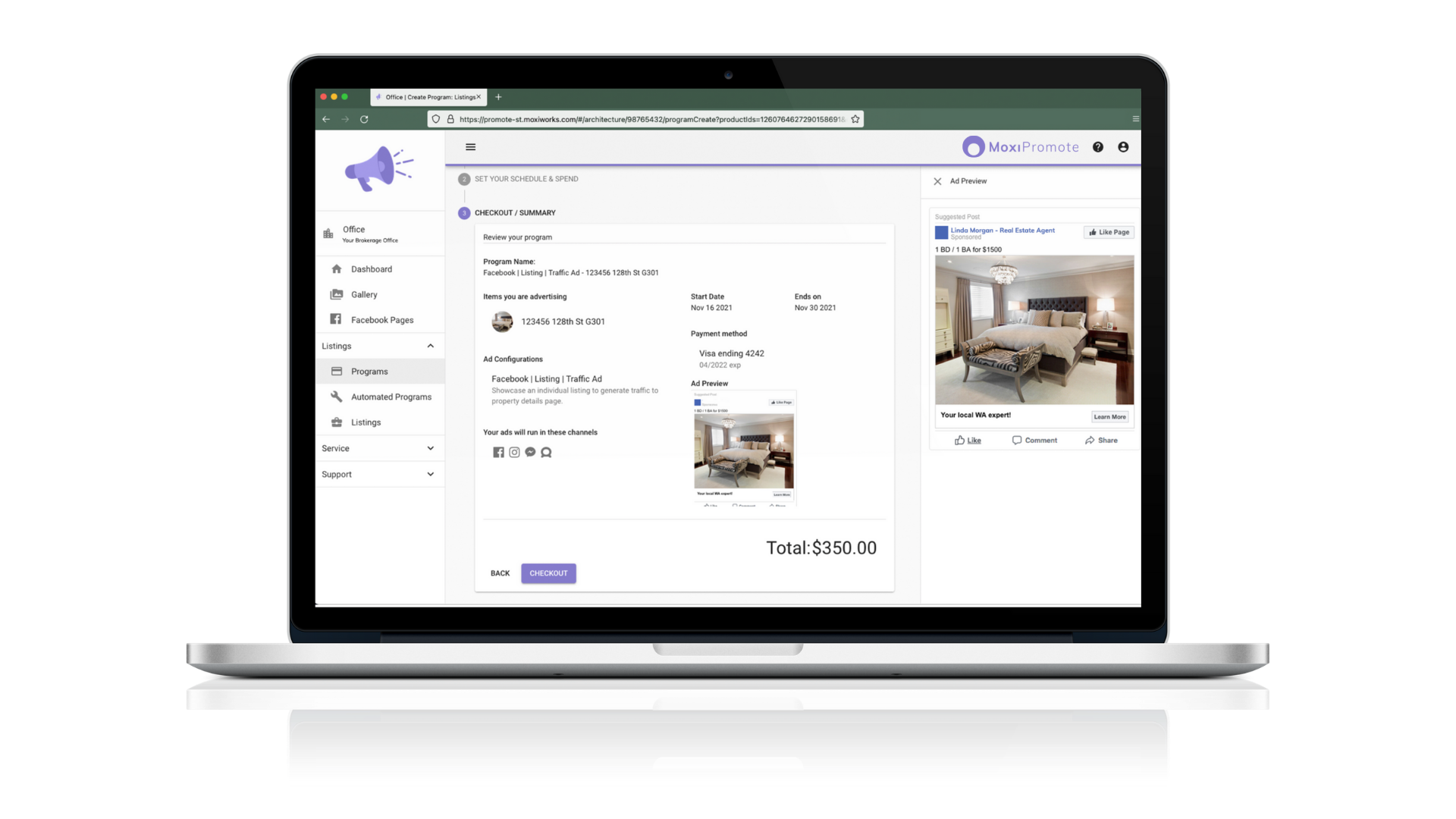Screen dimensions: 1456x819
Task: Click the Instagram channel icon in ad channels
Action: point(515,451)
